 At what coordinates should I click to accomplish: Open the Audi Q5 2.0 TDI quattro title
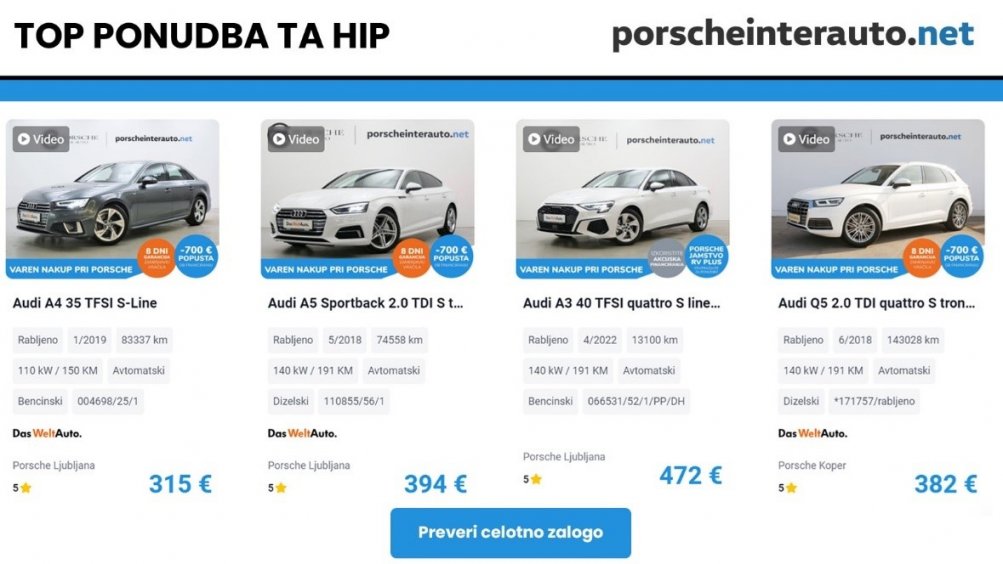[876, 303]
